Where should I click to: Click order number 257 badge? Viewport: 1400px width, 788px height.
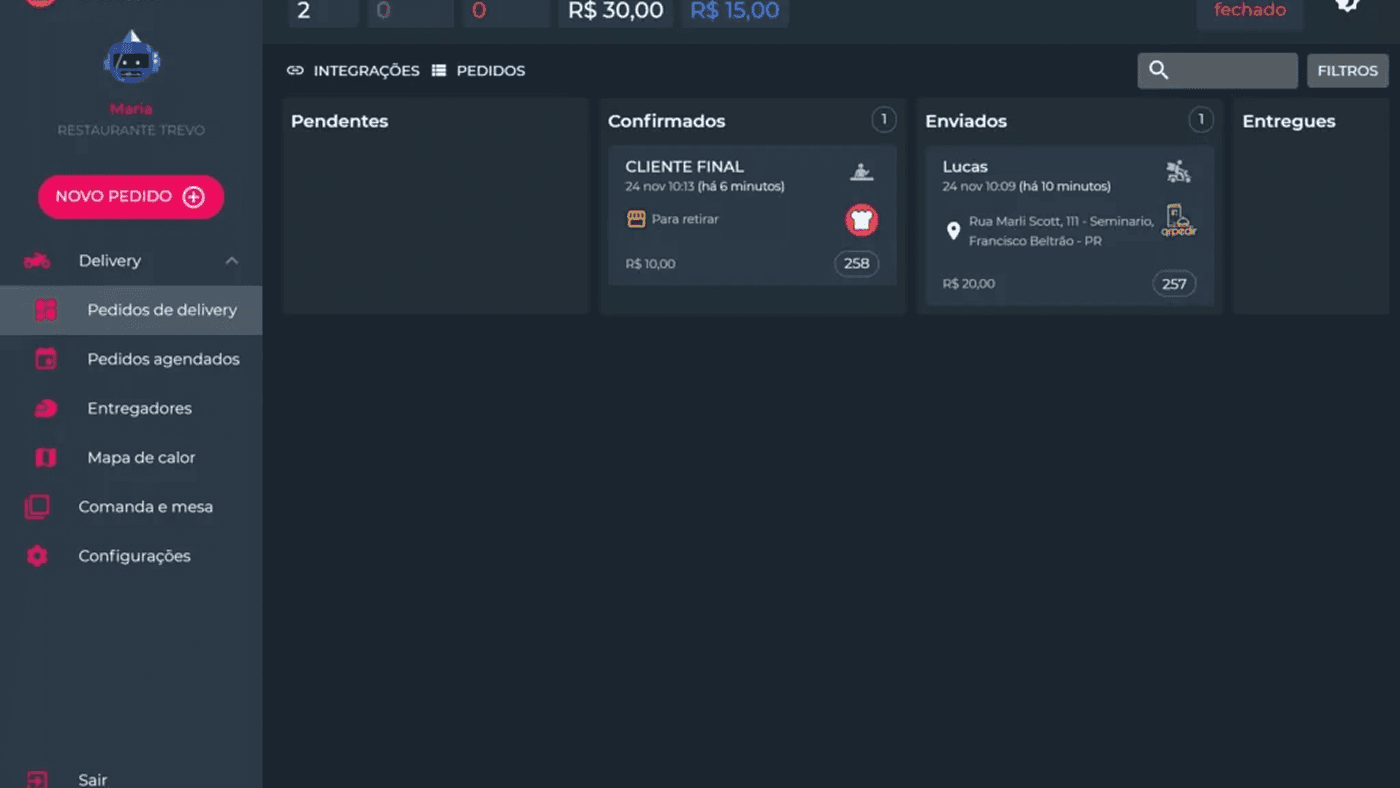(x=1174, y=284)
